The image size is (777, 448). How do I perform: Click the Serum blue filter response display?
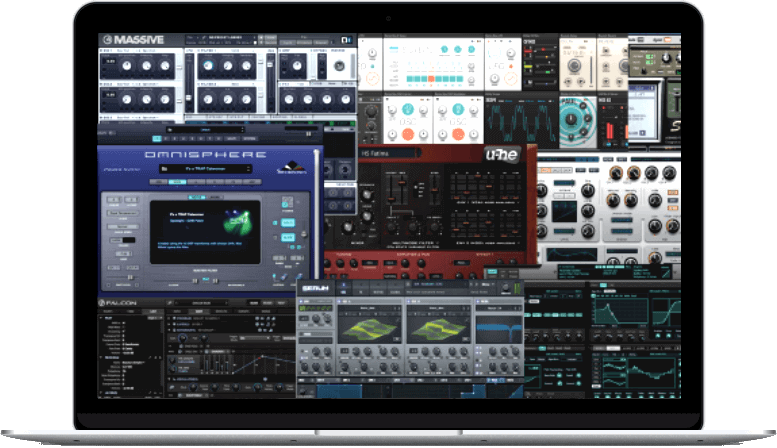(499, 329)
